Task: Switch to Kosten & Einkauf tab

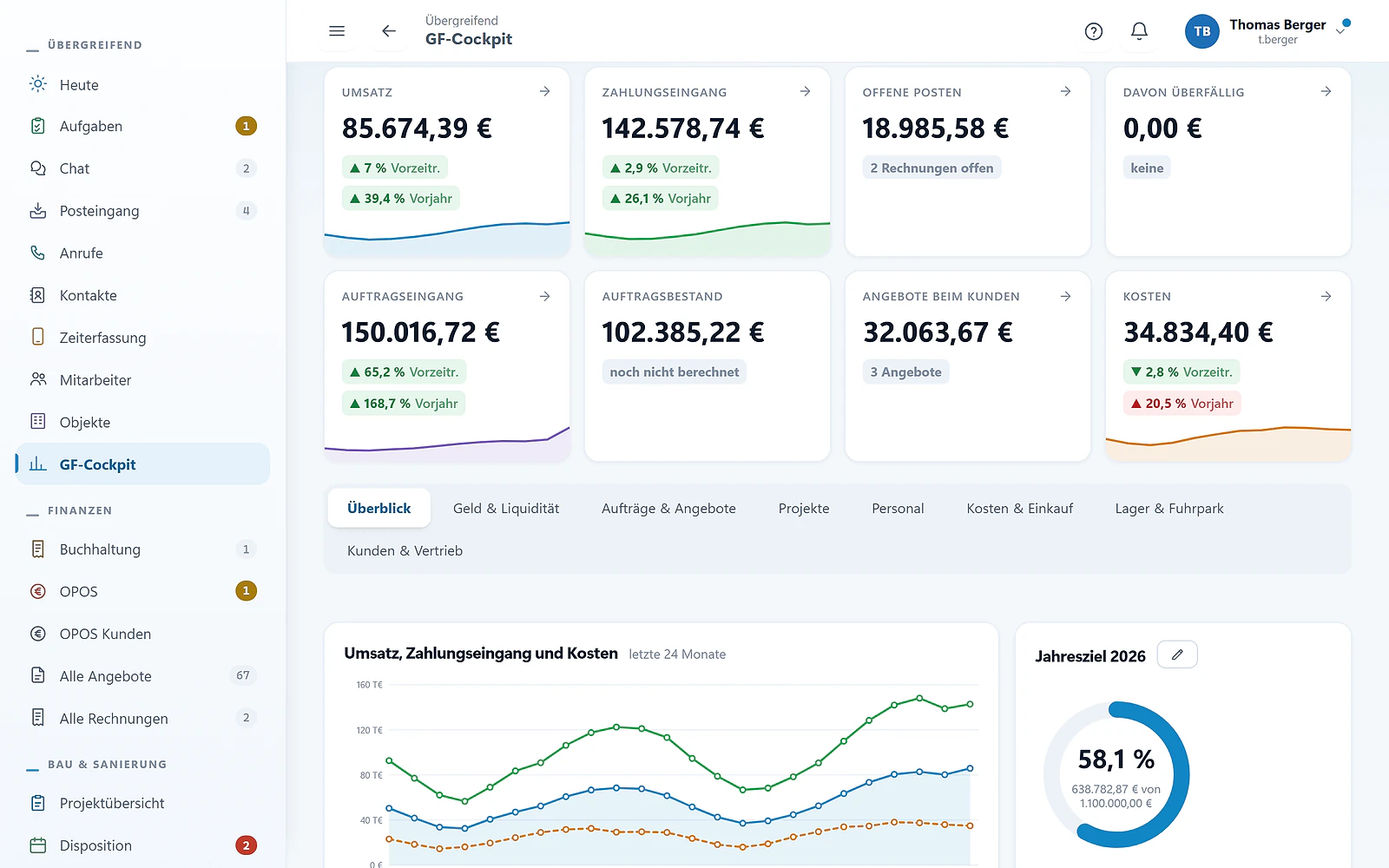Action: [x=1020, y=509]
